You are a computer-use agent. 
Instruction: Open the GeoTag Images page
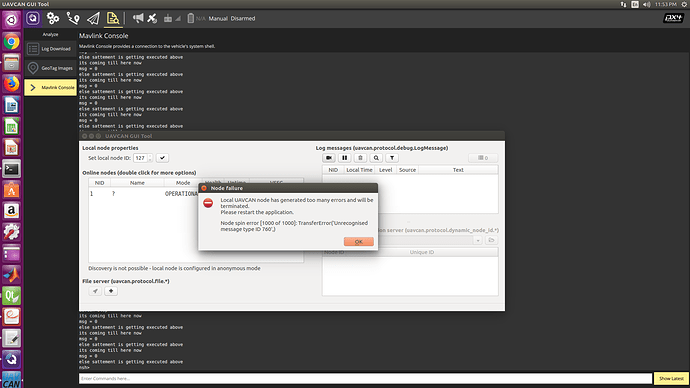click(50, 68)
